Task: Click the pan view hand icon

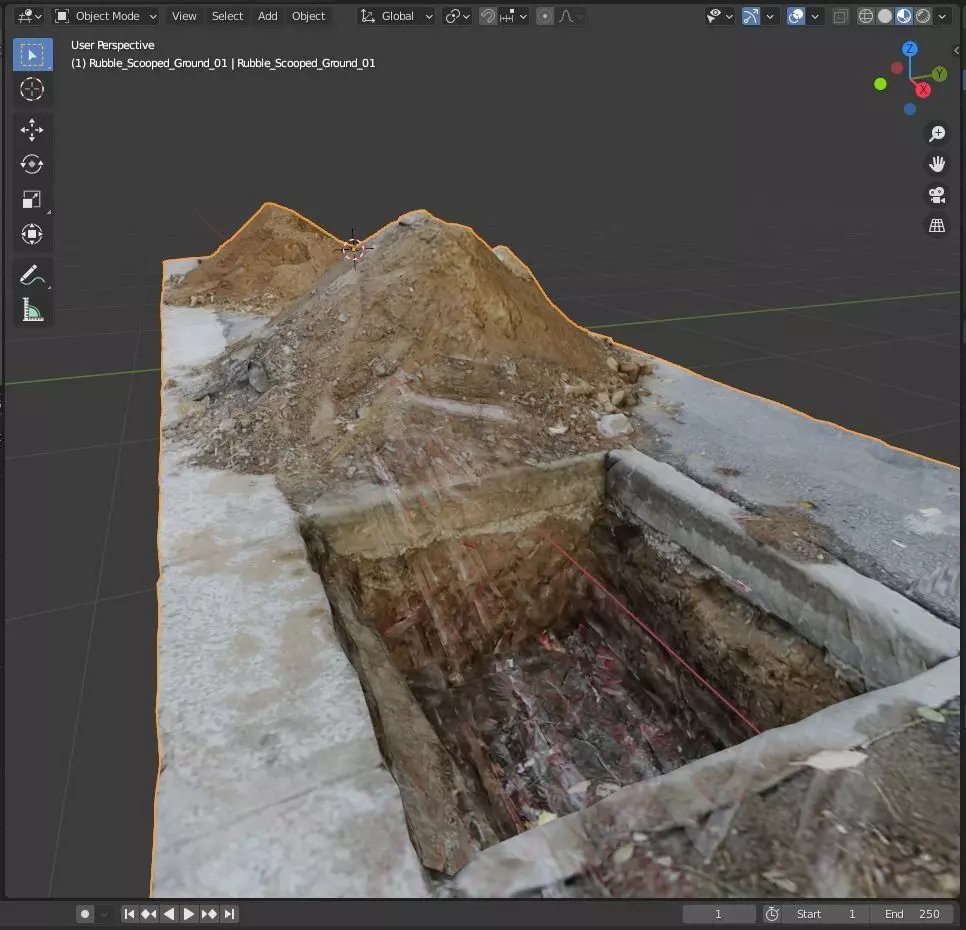Action: click(x=936, y=164)
